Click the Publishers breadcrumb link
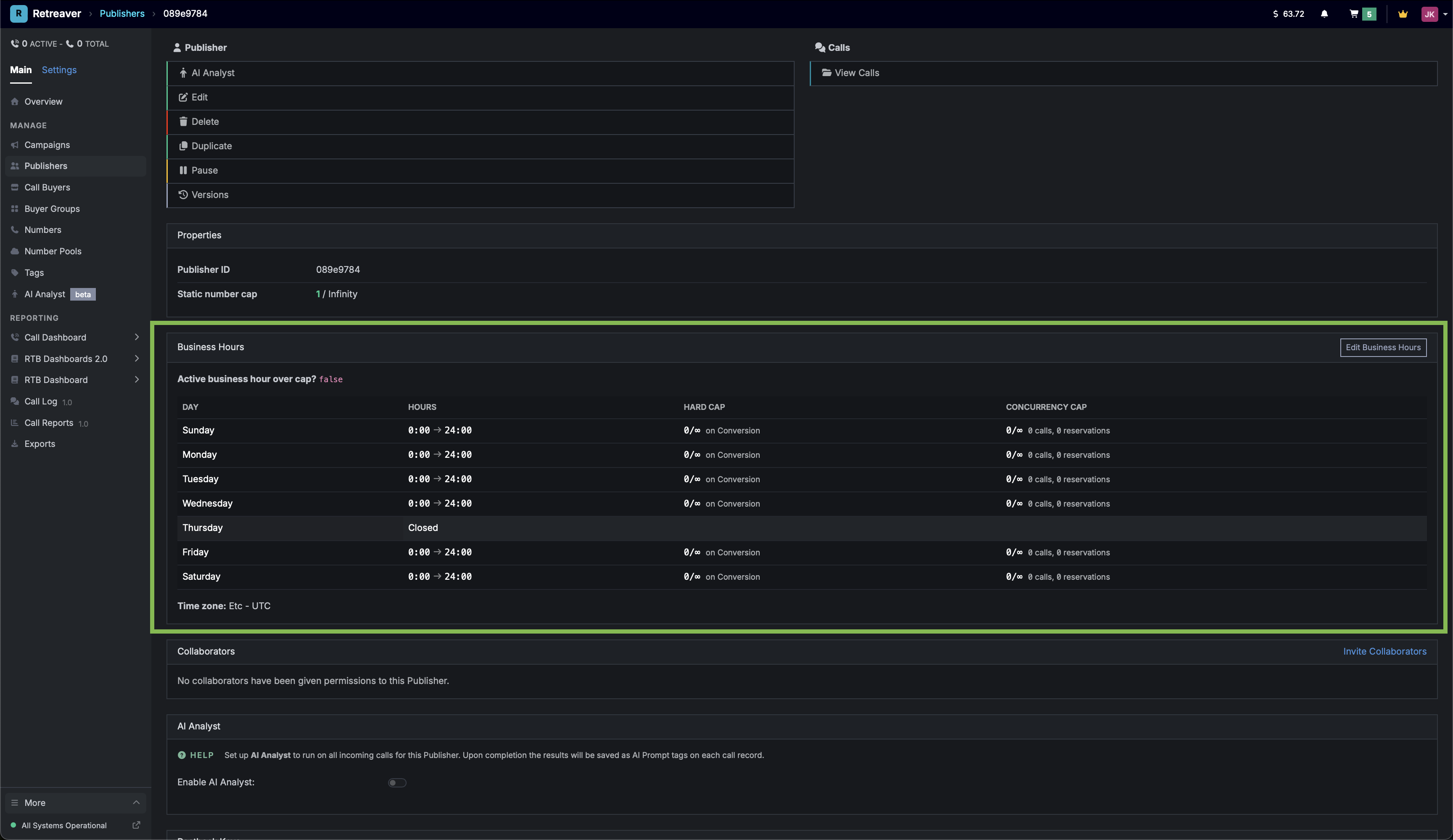Image resolution: width=1453 pixels, height=840 pixels. [122, 14]
